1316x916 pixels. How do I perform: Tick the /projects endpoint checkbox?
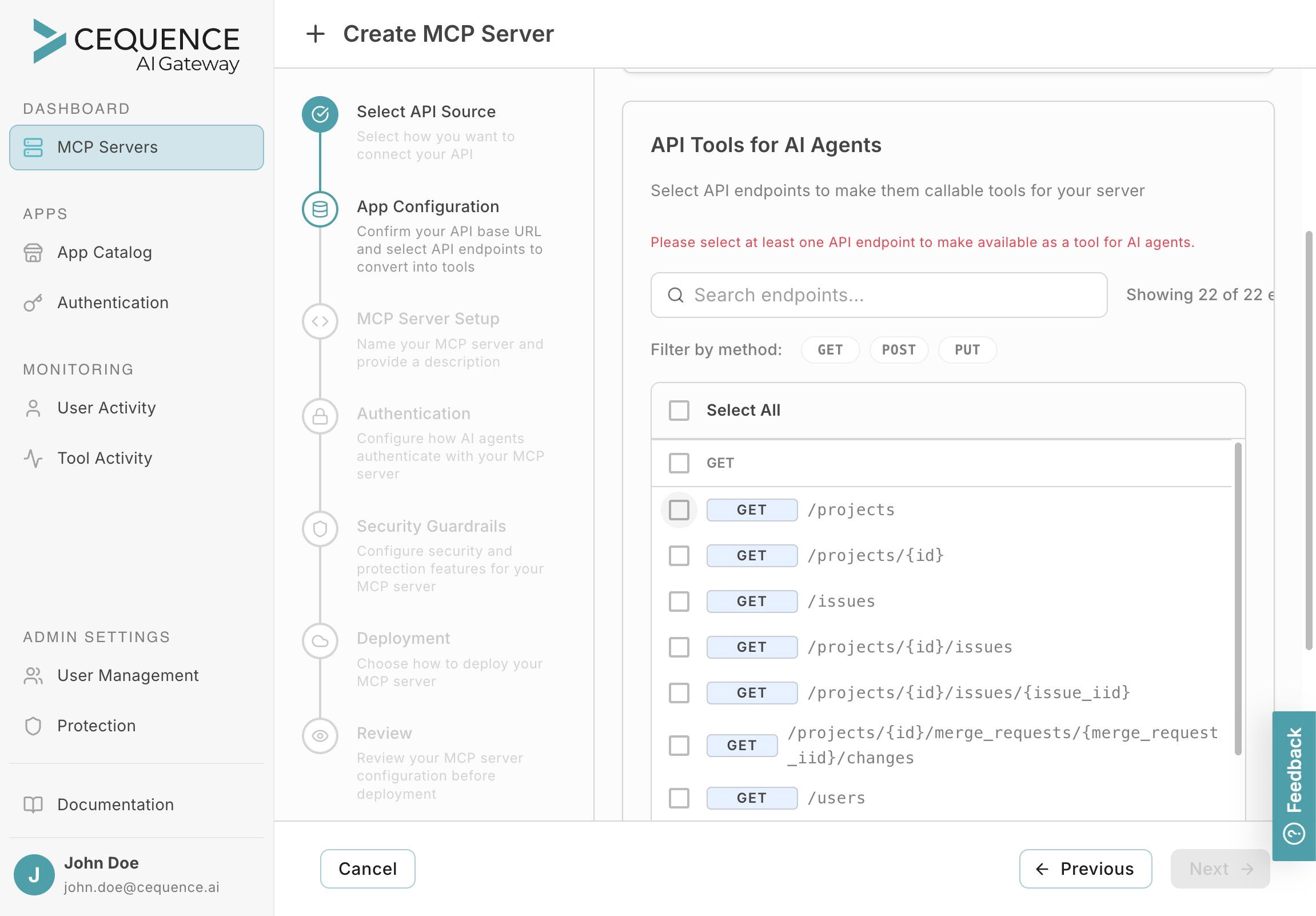[679, 509]
